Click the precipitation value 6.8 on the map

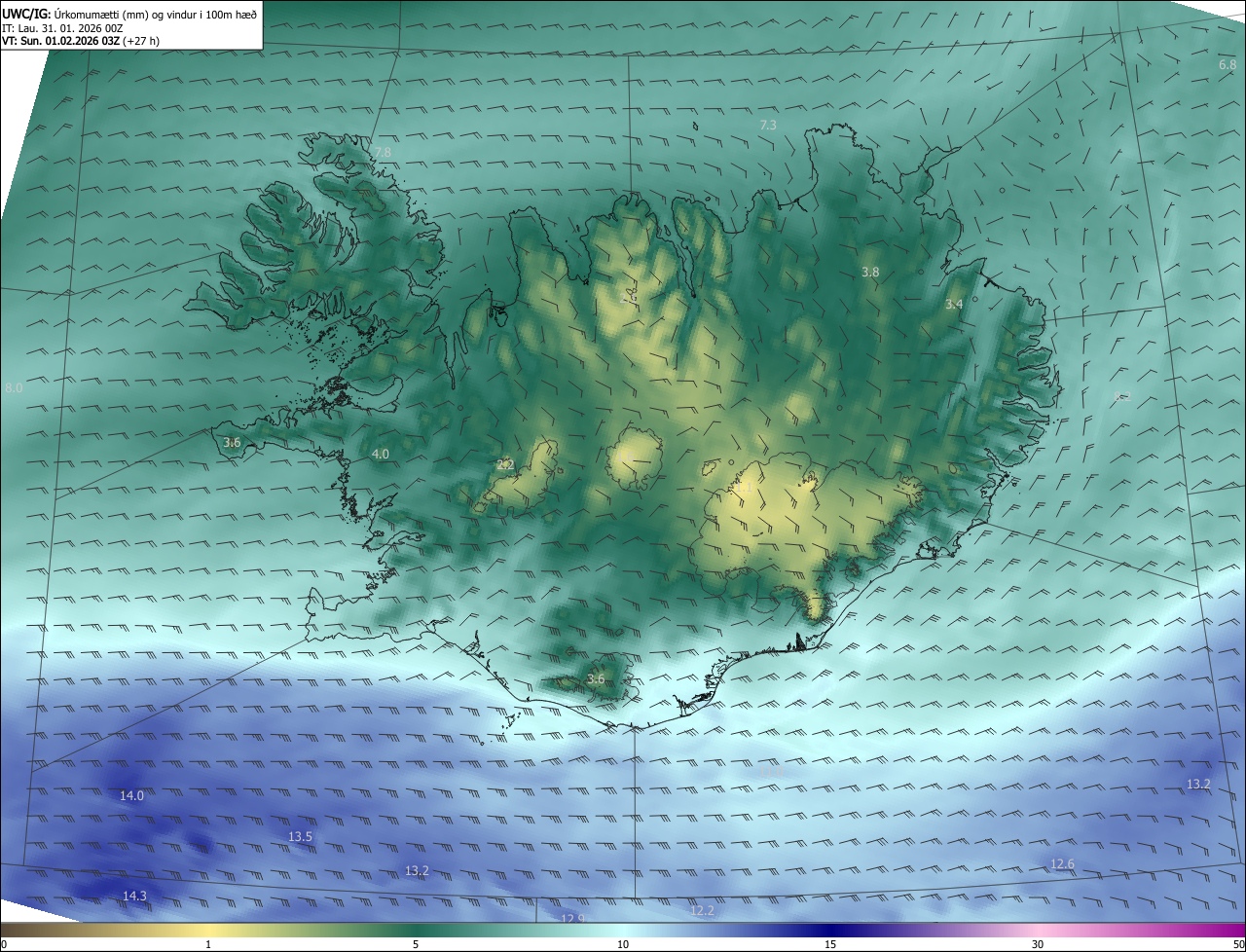(x=1228, y=64)
